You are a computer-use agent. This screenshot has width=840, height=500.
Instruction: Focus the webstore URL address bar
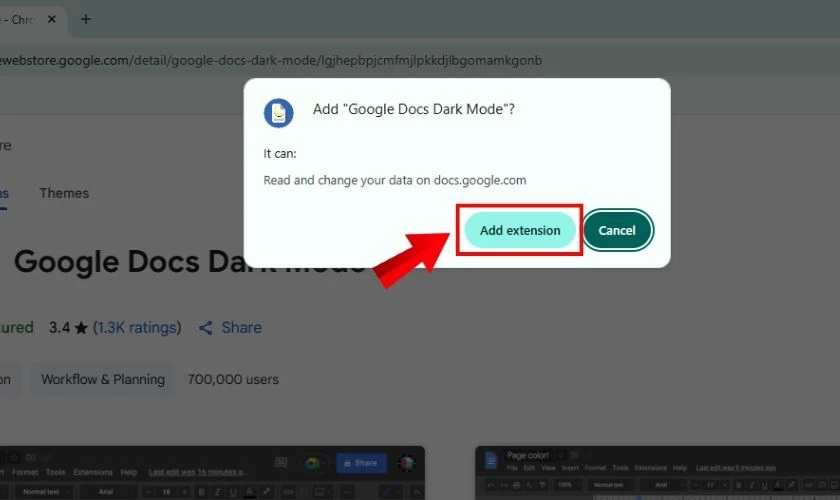click(x=420, y=60)
